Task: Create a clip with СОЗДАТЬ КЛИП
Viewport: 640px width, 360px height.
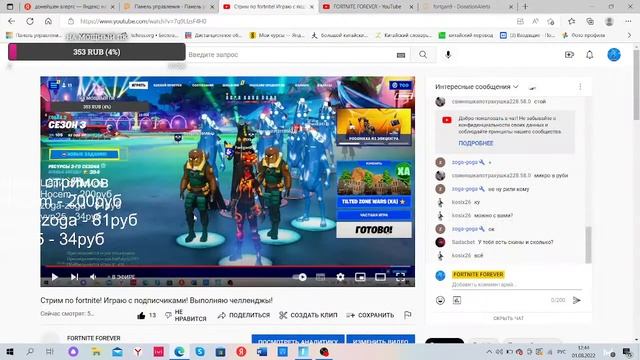Action: [308, 315]
